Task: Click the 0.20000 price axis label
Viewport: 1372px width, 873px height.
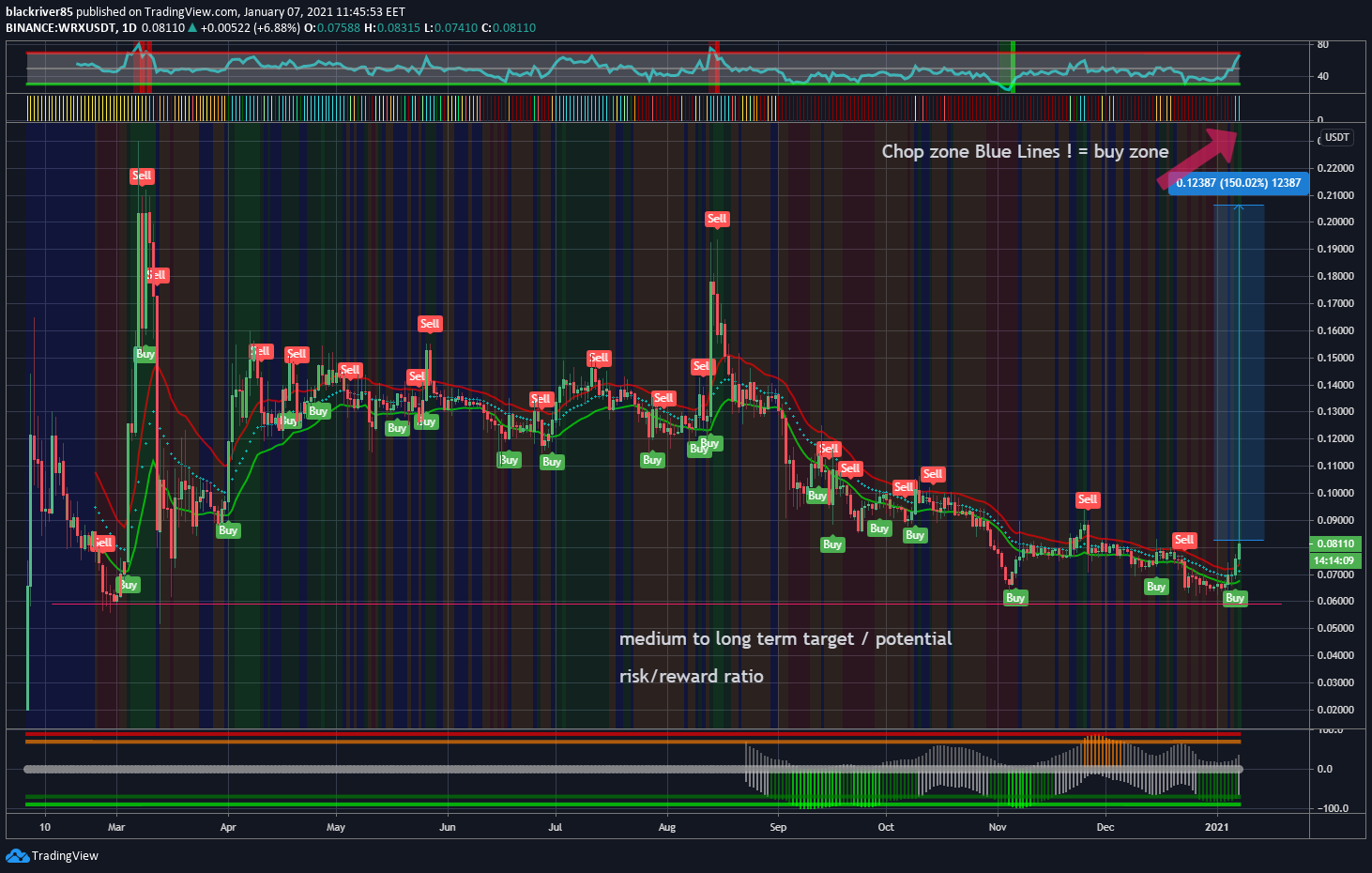Action: tap(1335, 222)
